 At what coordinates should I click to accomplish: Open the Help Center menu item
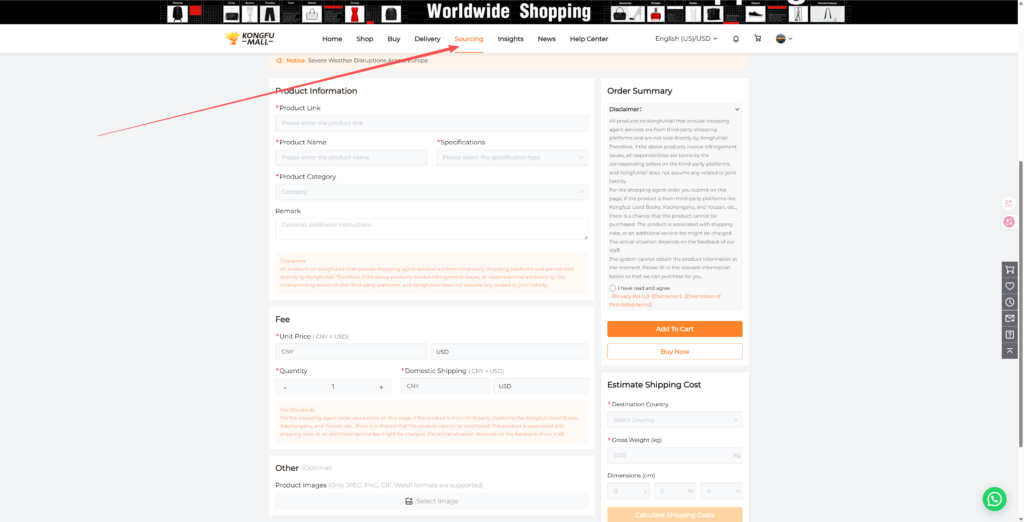click(588, 39)
